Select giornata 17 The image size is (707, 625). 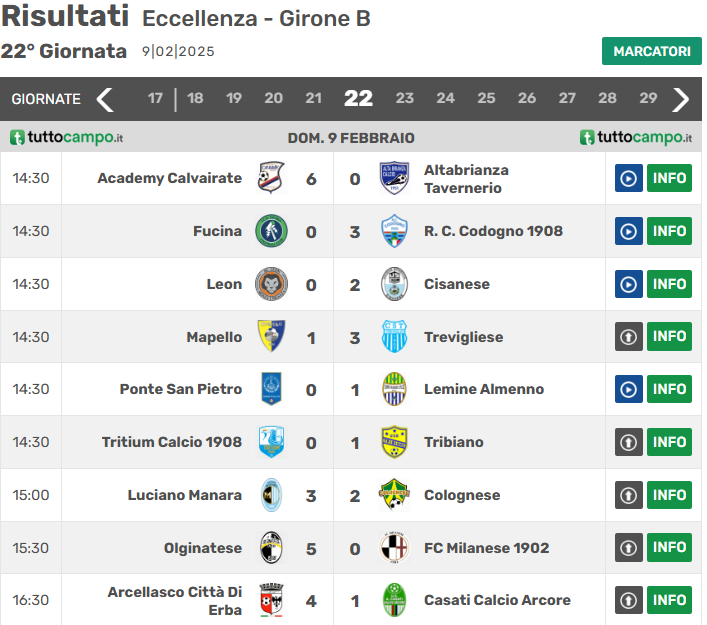tap(155, 99)
